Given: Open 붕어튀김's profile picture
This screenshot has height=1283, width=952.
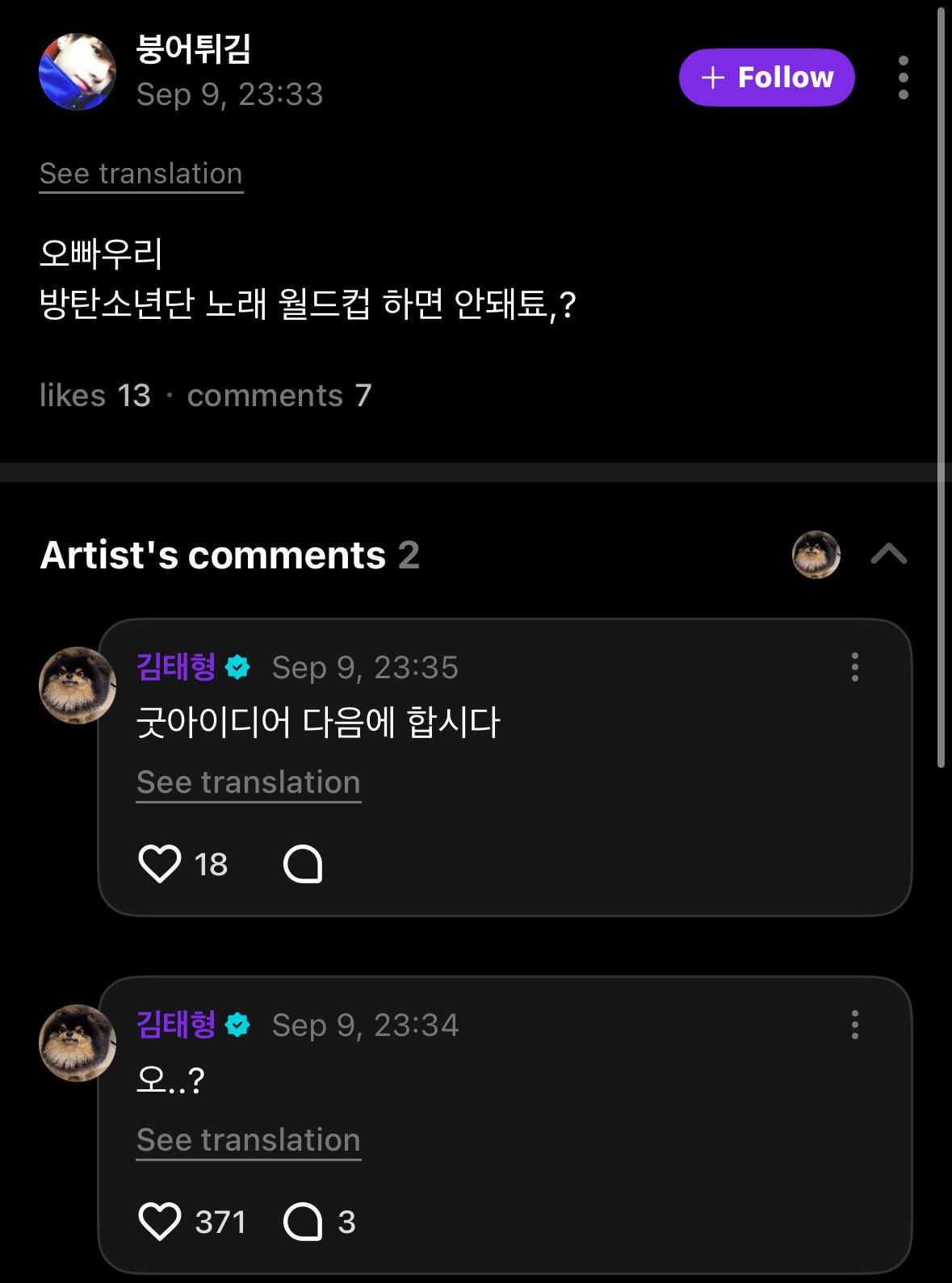Looking at the screenshot, I should coord(78,72).
